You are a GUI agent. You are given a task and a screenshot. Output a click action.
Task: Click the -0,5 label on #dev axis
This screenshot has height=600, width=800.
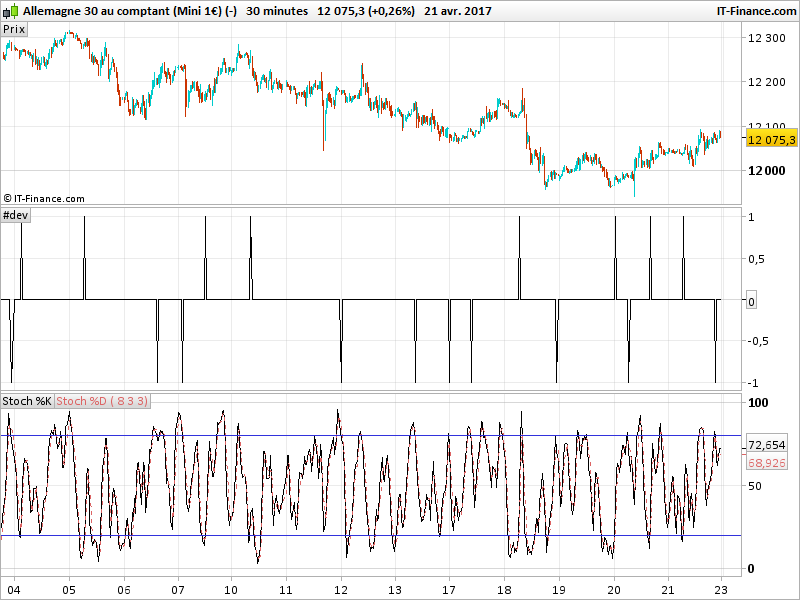(x=758, y=341)
